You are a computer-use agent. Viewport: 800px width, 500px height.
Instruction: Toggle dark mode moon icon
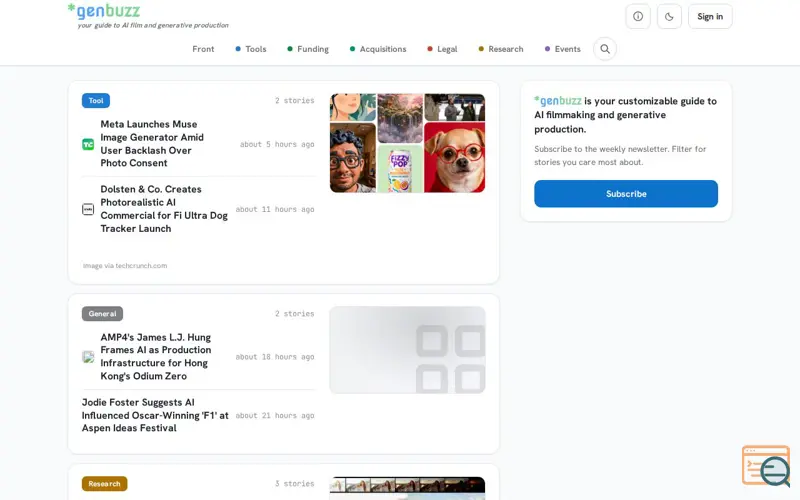pyautogui.click(x=669, y=16)
